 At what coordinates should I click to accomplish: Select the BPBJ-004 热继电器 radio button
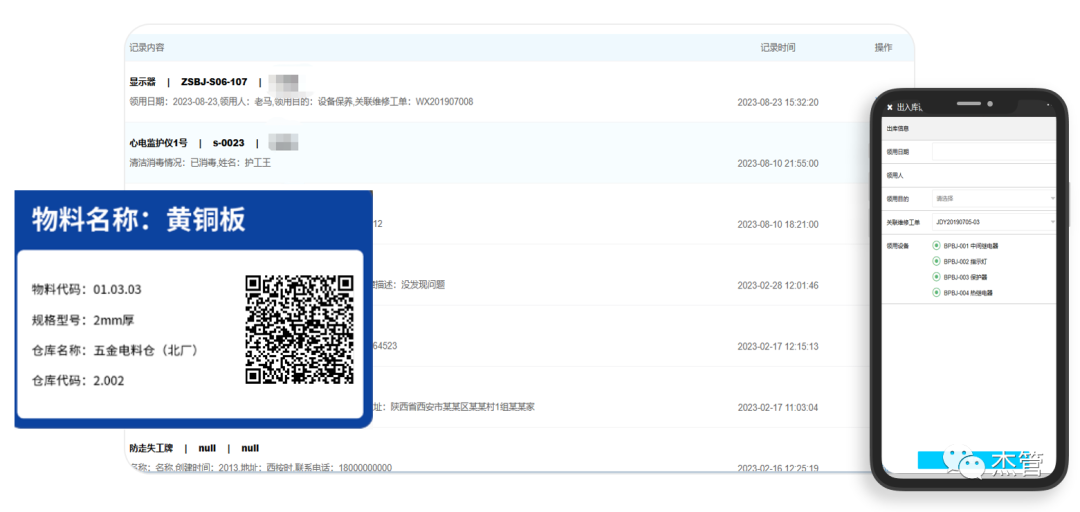[936, 293]
